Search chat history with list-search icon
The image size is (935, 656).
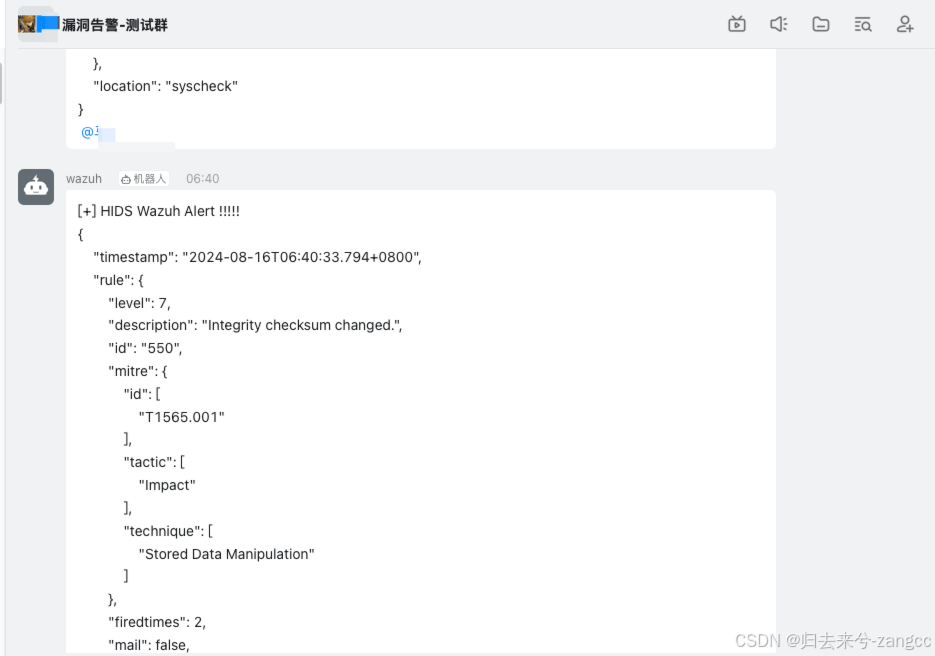coord(863,24)
